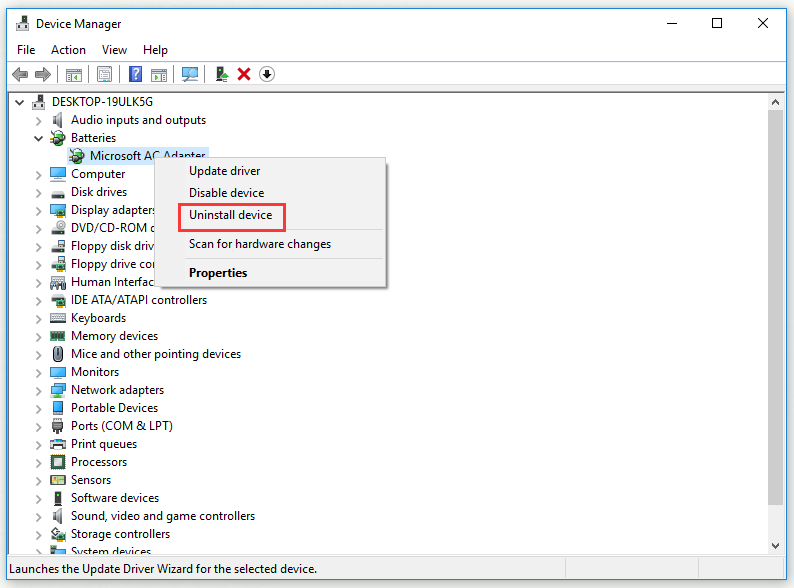This screenshot has height=588, width=794.
Task: Expand the Network adapters category
Action: pyautogui.click(x=38, y=390)
